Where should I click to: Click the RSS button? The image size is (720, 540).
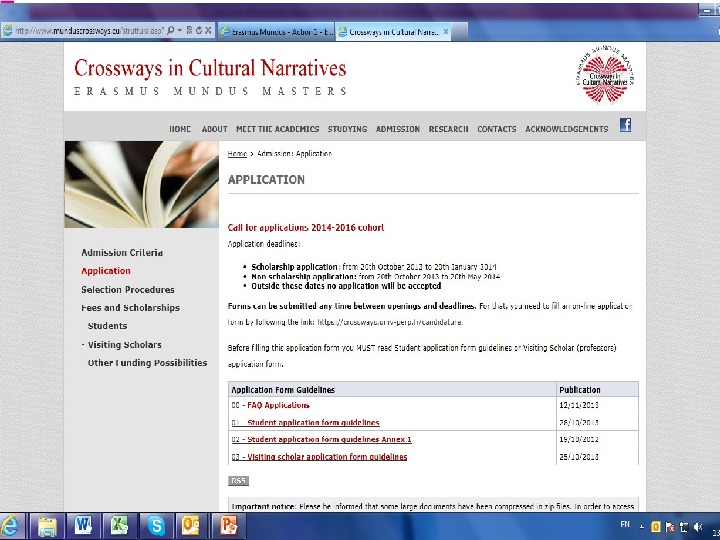tap(238, 481)
